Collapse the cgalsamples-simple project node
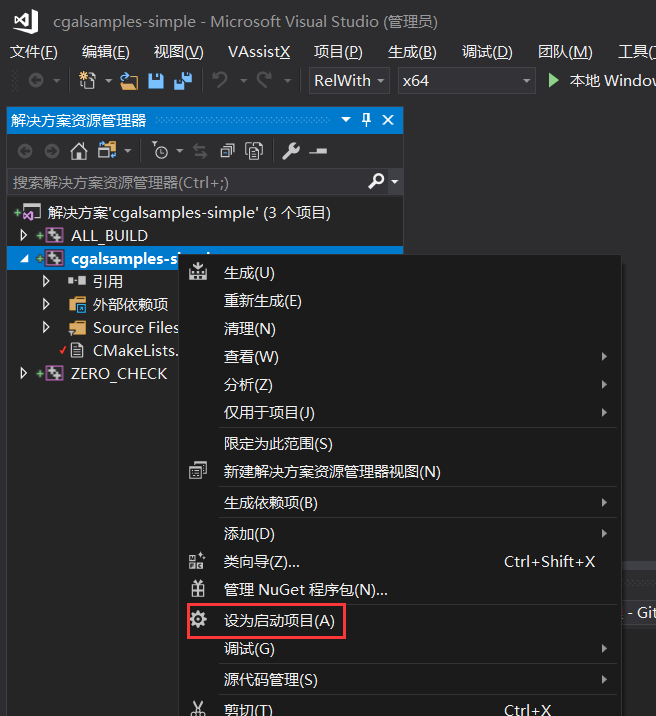 click(x=24, y=259)
